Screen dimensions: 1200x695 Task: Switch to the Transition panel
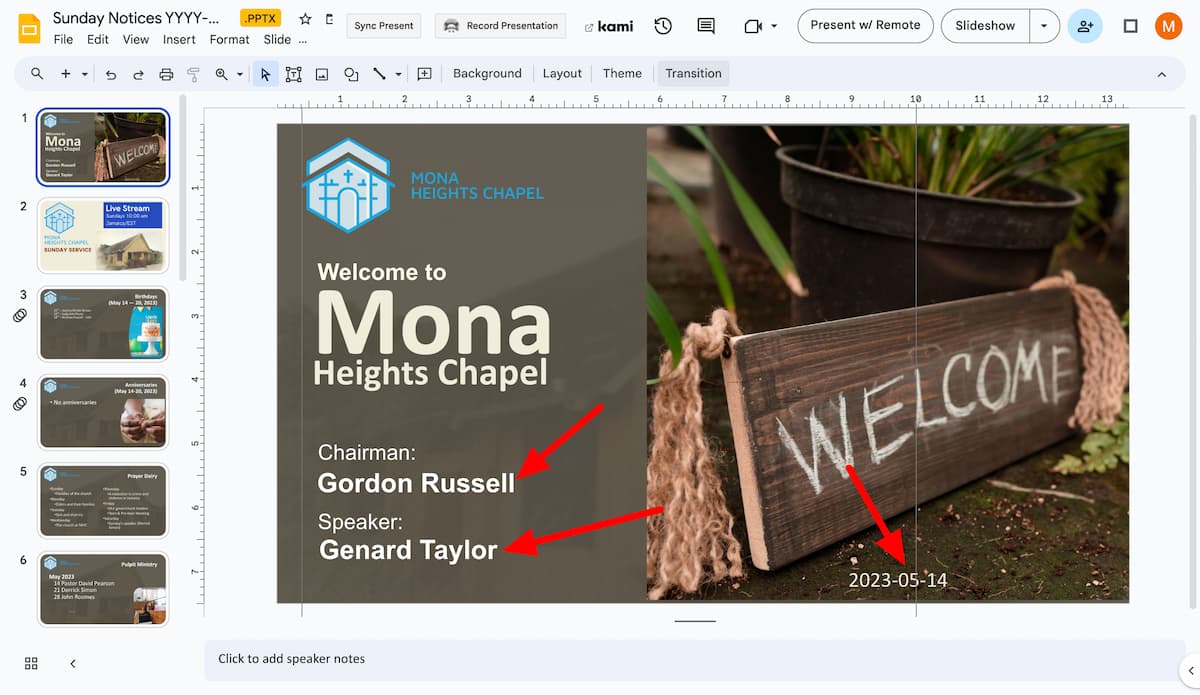click(x=692, y=73)
